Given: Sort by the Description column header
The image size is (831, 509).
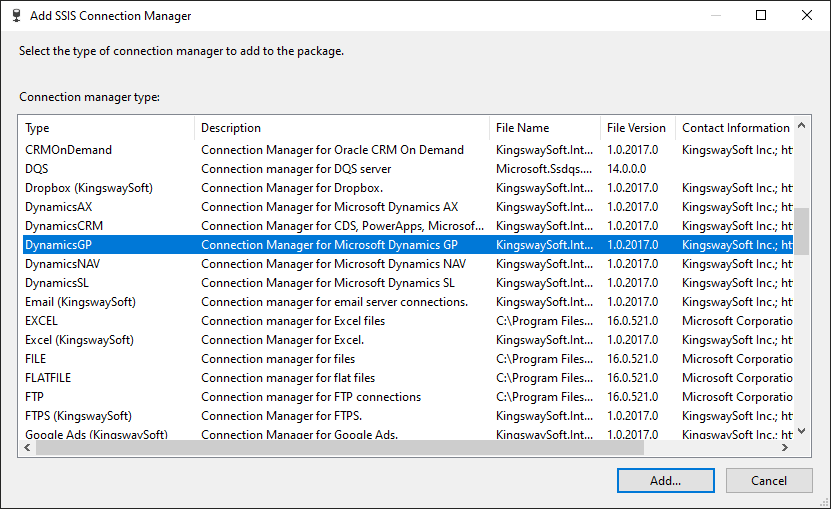Looking at the screenshot, I should (x=342, y=128).
